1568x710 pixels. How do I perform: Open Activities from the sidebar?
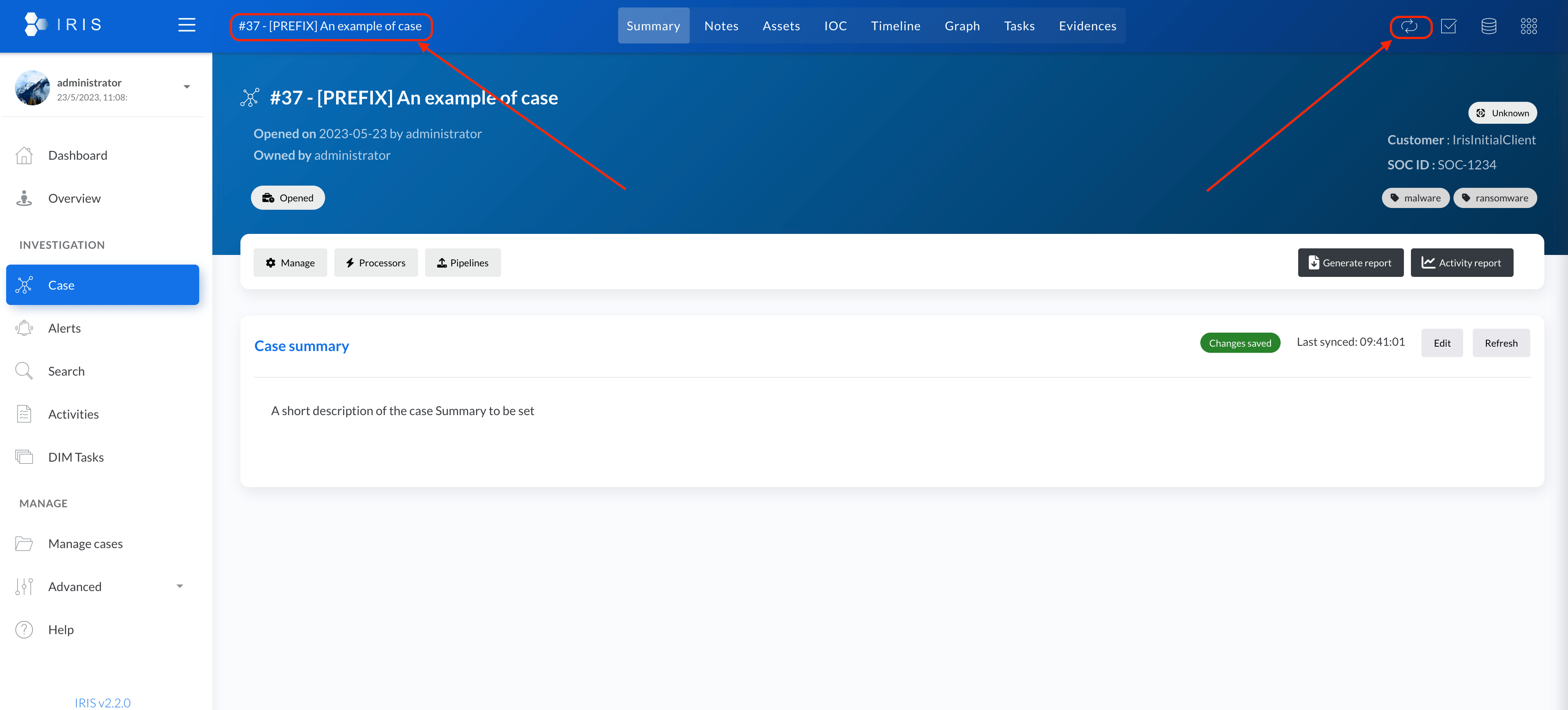[73, 414]
